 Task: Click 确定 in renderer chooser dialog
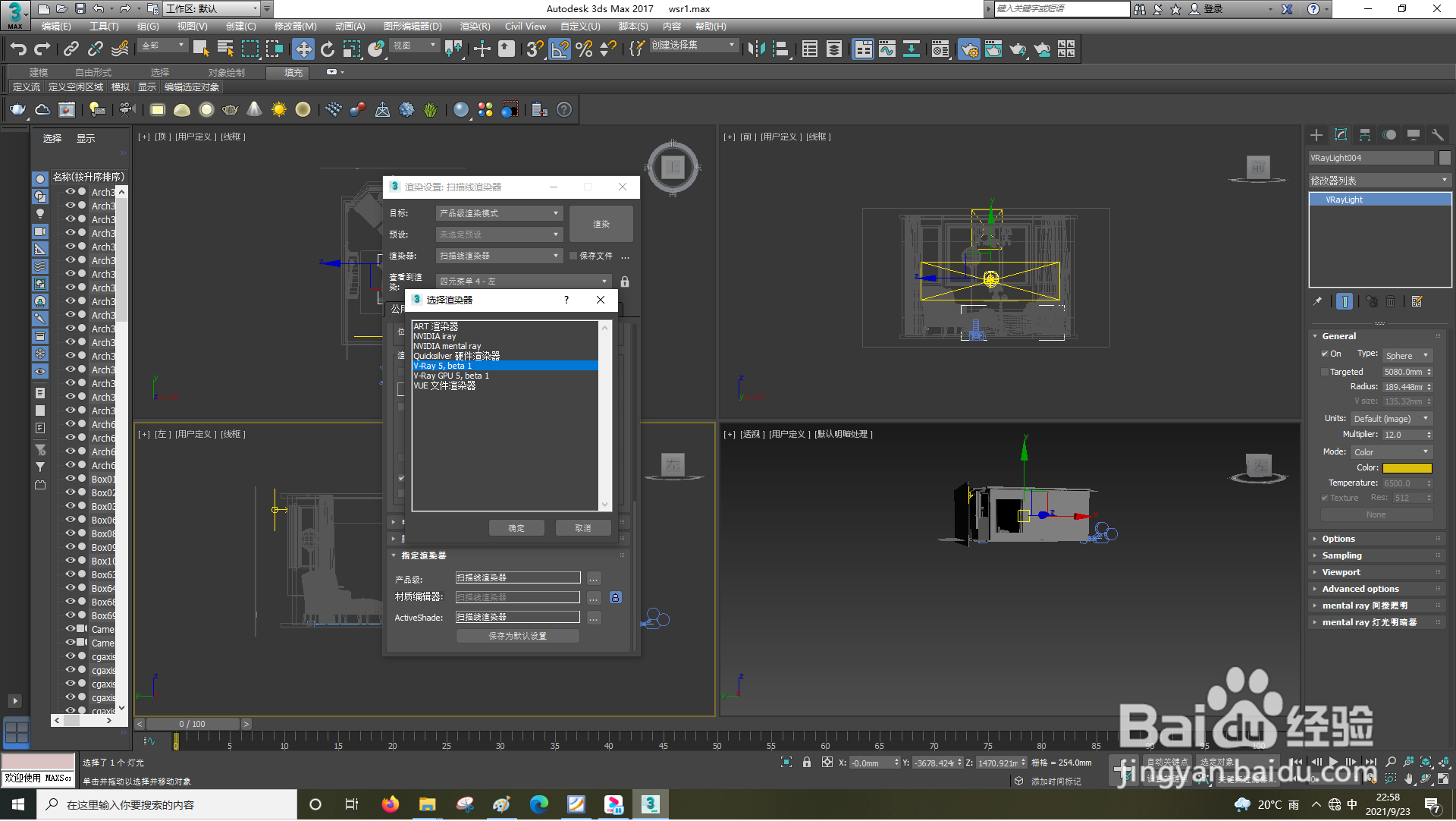[x=516, y=529]
